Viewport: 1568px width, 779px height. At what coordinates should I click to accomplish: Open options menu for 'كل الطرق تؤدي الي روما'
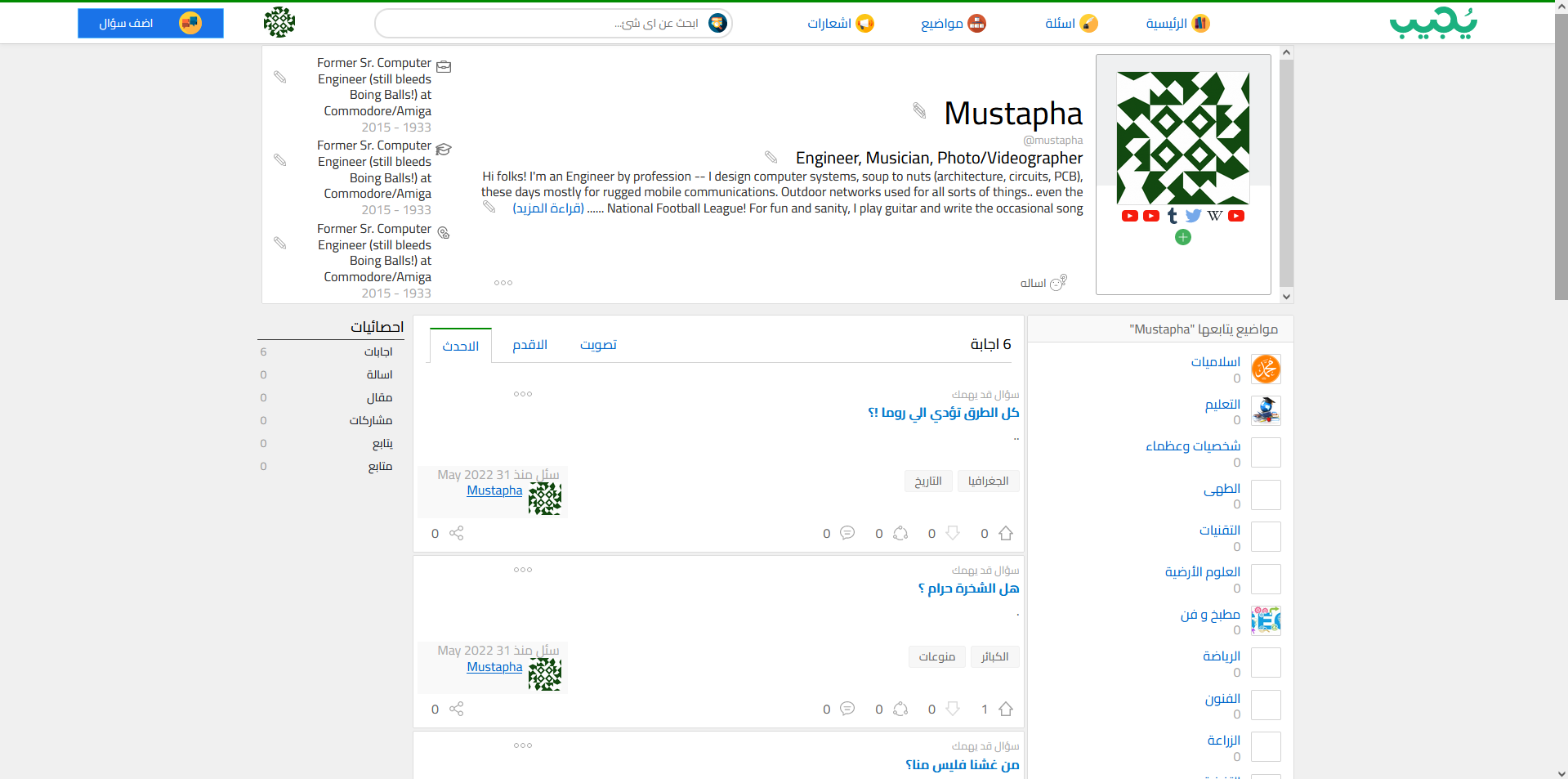pos(523,394)
